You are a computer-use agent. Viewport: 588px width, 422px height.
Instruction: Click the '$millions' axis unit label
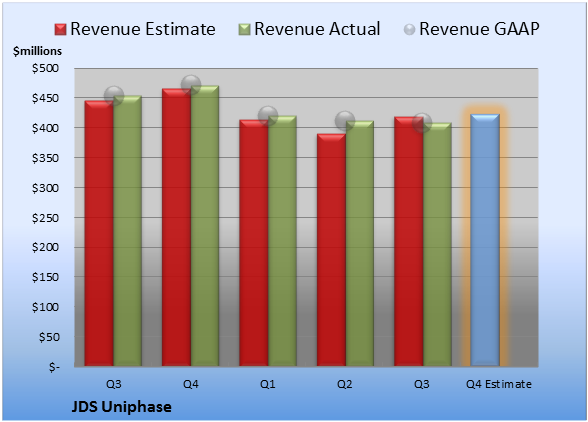(x=37, y=51)
